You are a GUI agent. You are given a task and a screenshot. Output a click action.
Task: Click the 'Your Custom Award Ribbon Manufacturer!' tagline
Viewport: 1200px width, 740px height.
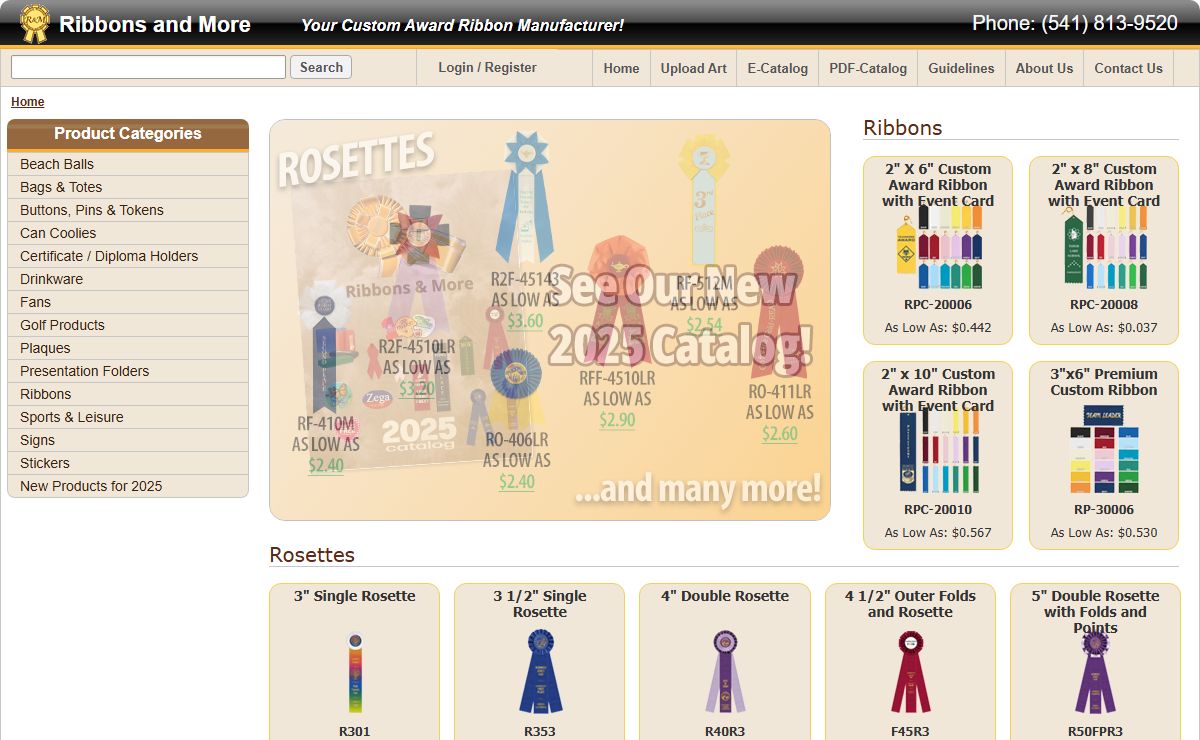click(x=462, y=25)
